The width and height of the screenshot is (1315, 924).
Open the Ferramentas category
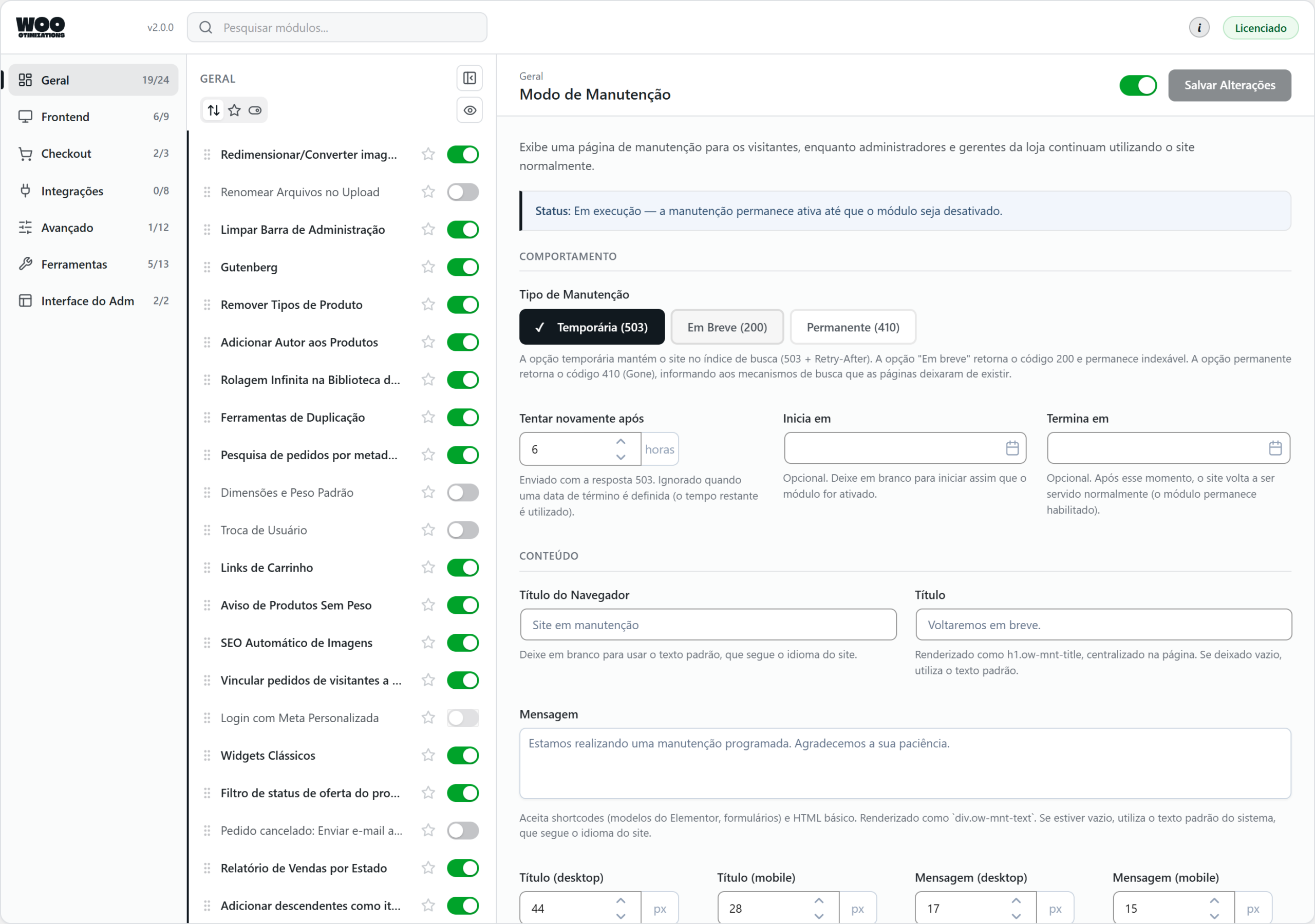tap(93, 264)
